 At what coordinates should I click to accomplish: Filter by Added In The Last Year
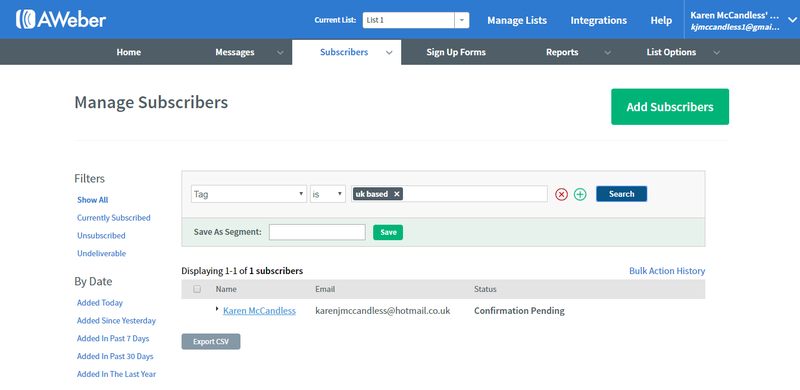pyautogui.click(x=116, y=374)
